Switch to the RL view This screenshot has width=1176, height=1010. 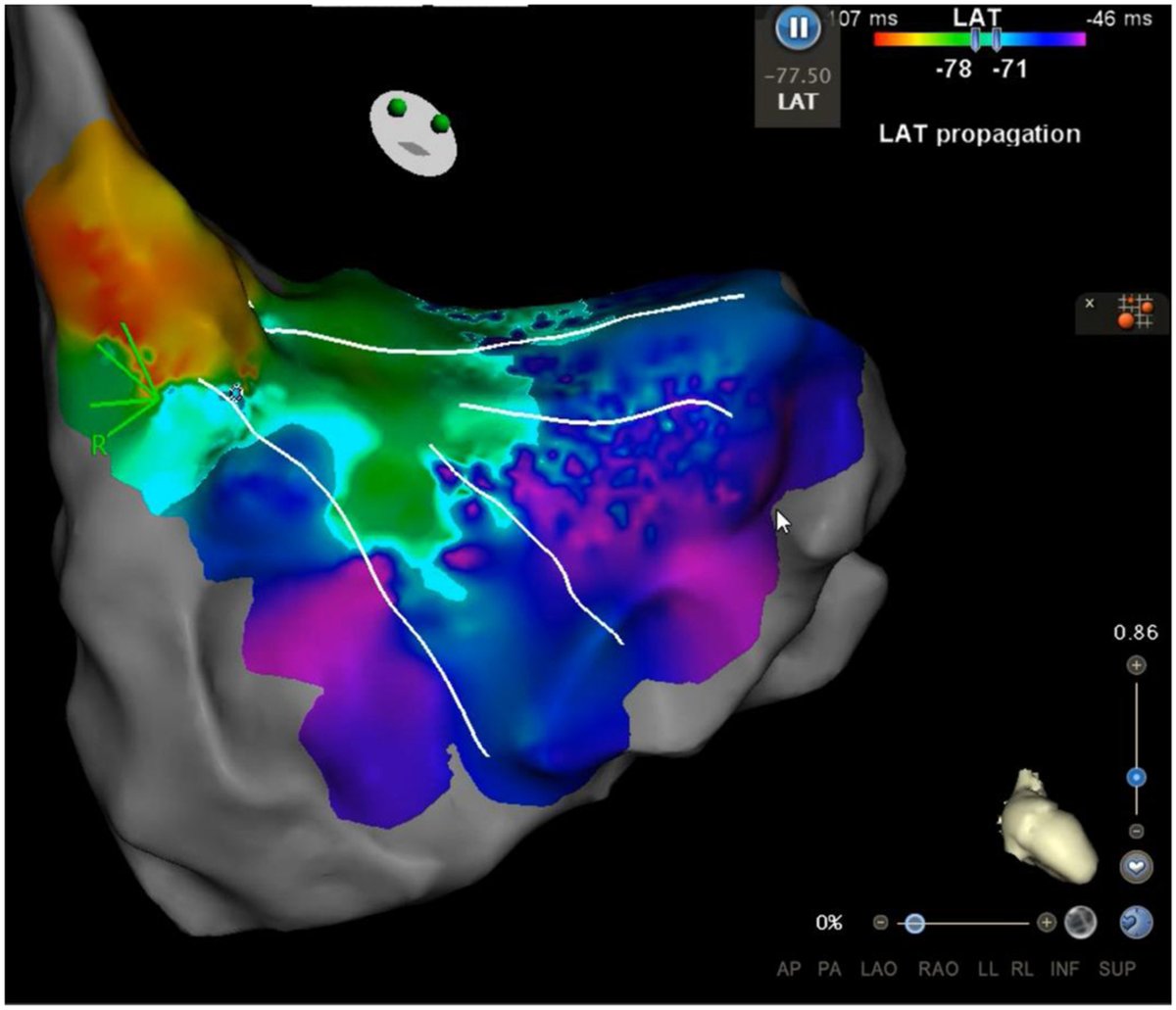[x=1020, y=969]
